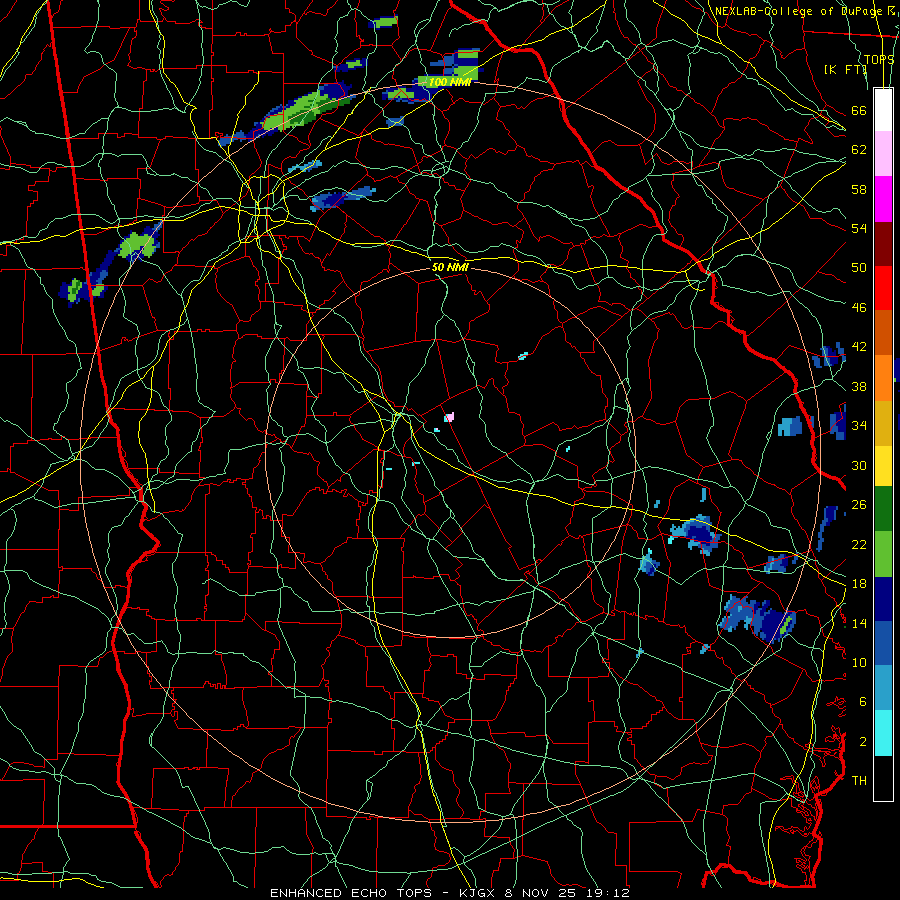
Task: Pick the dark orange legend swatch
Action: [x=883, y=332]
